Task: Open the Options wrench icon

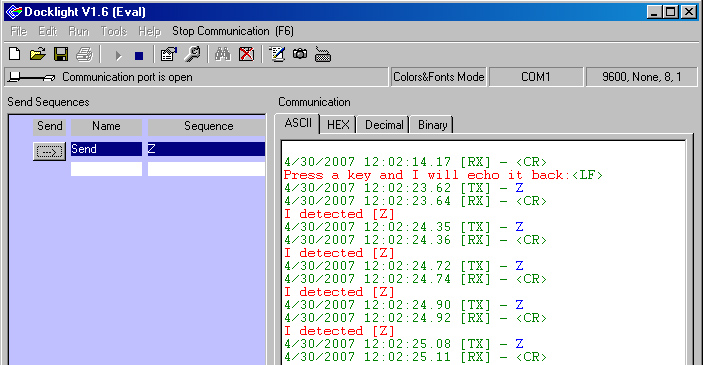Action: tap(193, 54)
